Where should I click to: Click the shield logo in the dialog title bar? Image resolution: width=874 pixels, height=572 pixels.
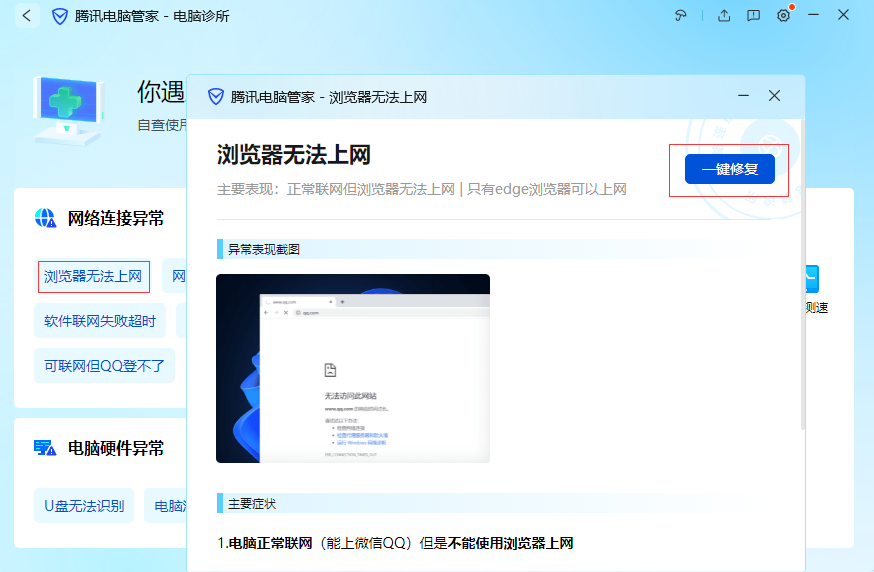click(x=216, y=97)
